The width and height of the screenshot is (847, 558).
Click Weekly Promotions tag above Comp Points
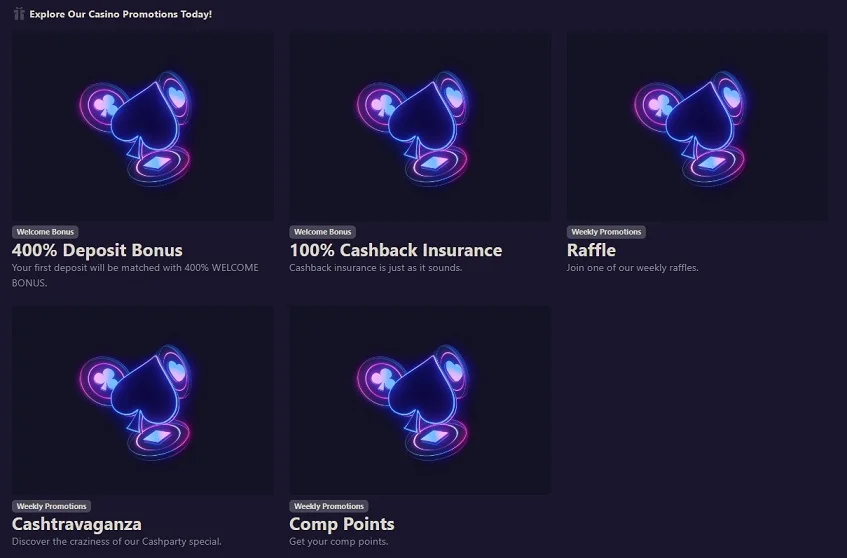[329, 506]
